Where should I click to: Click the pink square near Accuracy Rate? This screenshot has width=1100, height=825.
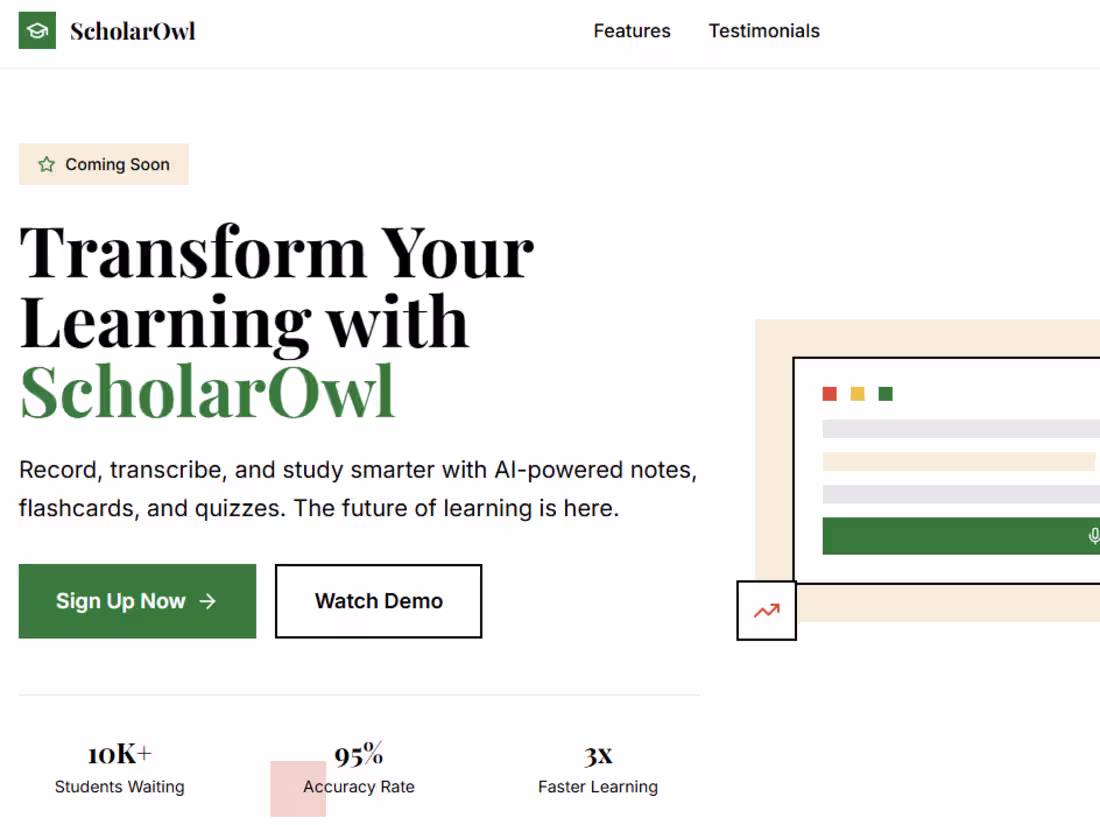[x=298, y=789]
